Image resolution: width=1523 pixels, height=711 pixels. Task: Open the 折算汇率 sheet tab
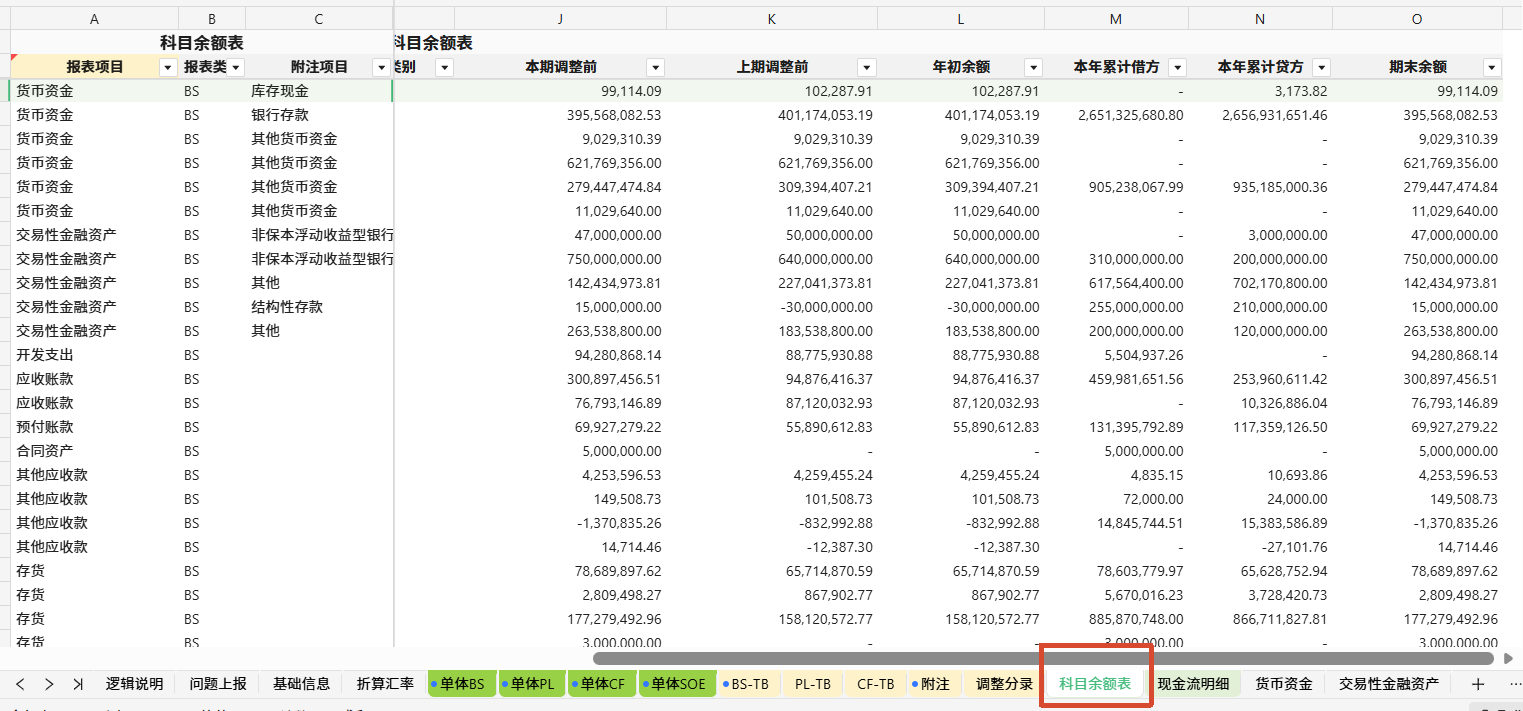pos(385,684)
